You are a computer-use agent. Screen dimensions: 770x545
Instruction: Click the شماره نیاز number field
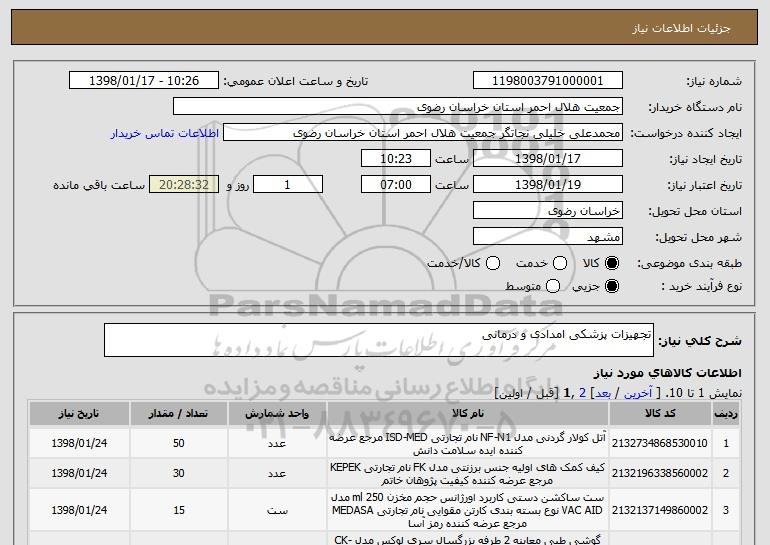tap(548, 81)
